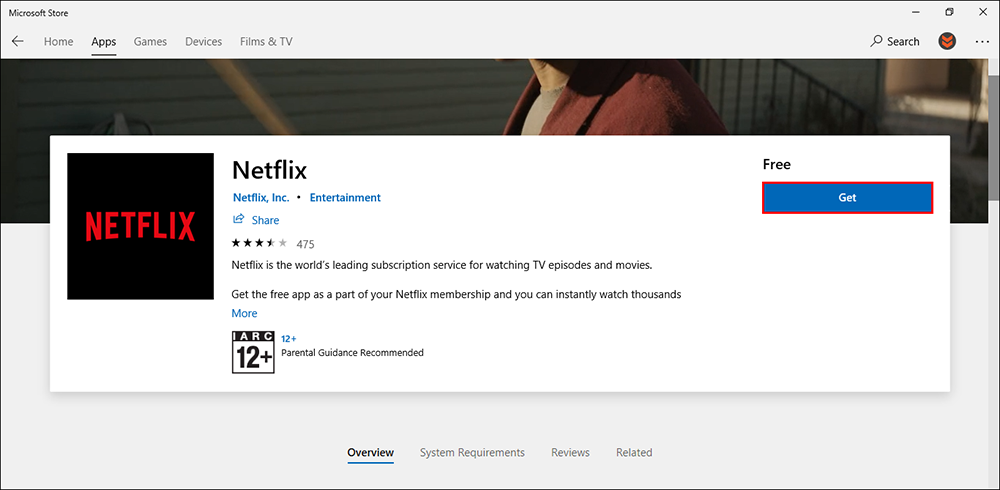The height and width of the screenshot is (490, 1000).
Task: Click the Netflix app logo thumbnail
Action: coord(140,226)
